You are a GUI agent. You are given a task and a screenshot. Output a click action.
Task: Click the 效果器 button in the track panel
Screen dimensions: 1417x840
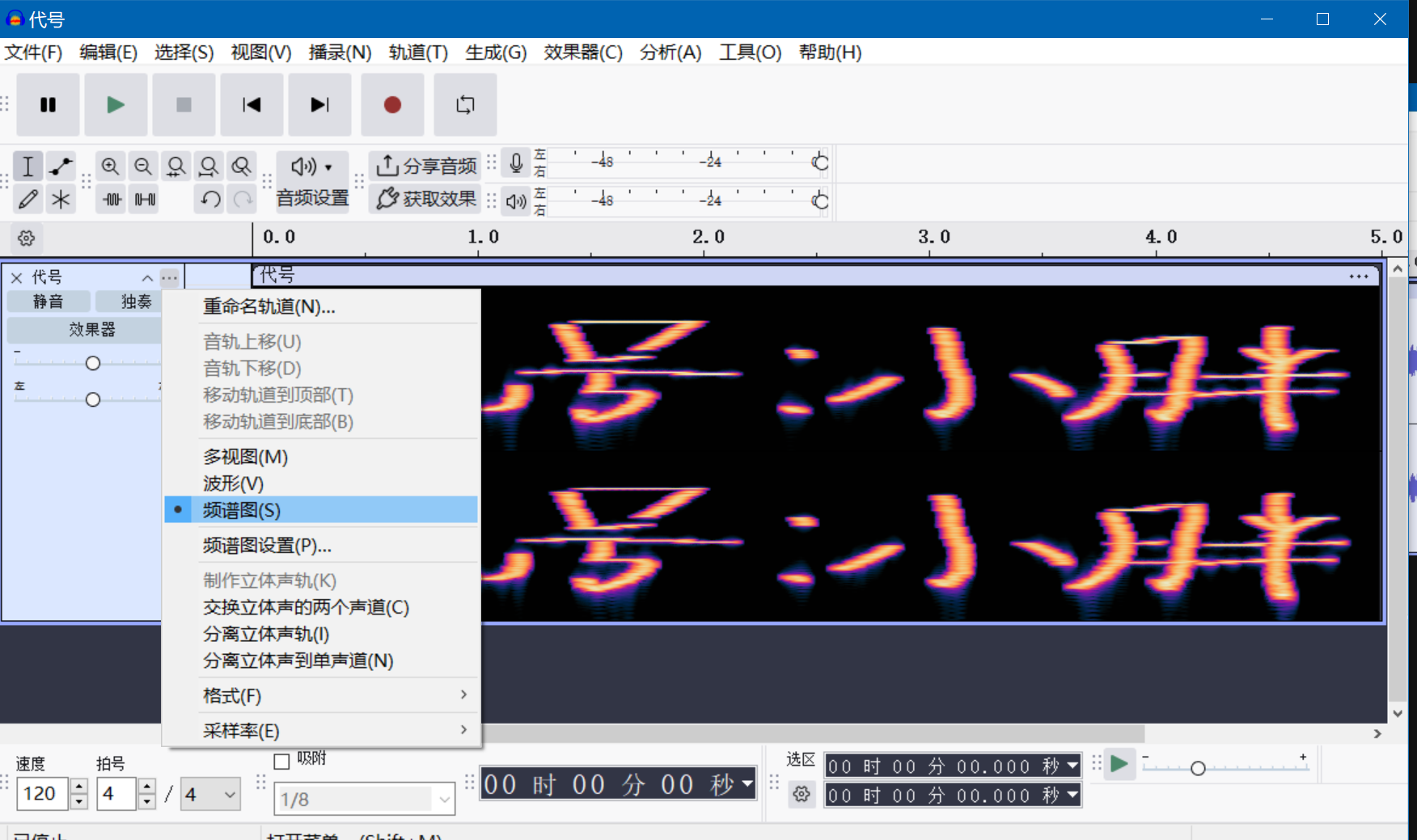point(91,330)
